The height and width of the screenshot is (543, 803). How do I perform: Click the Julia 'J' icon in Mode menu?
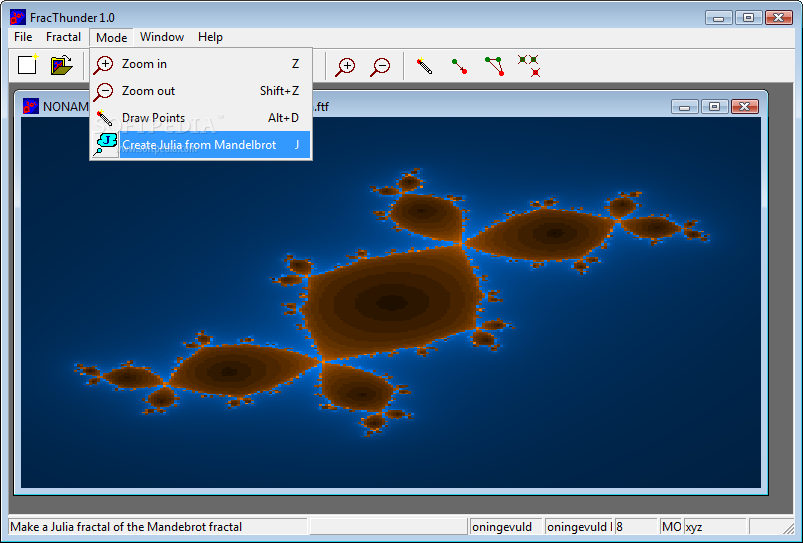click(x=105, y=145)
